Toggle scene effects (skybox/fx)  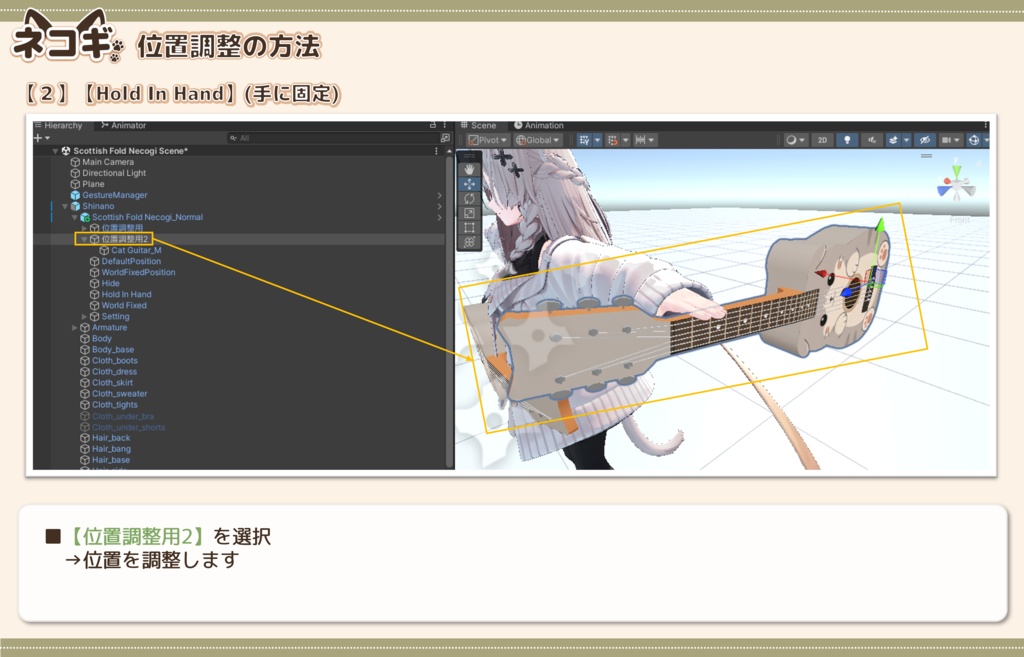click(893, 140)
